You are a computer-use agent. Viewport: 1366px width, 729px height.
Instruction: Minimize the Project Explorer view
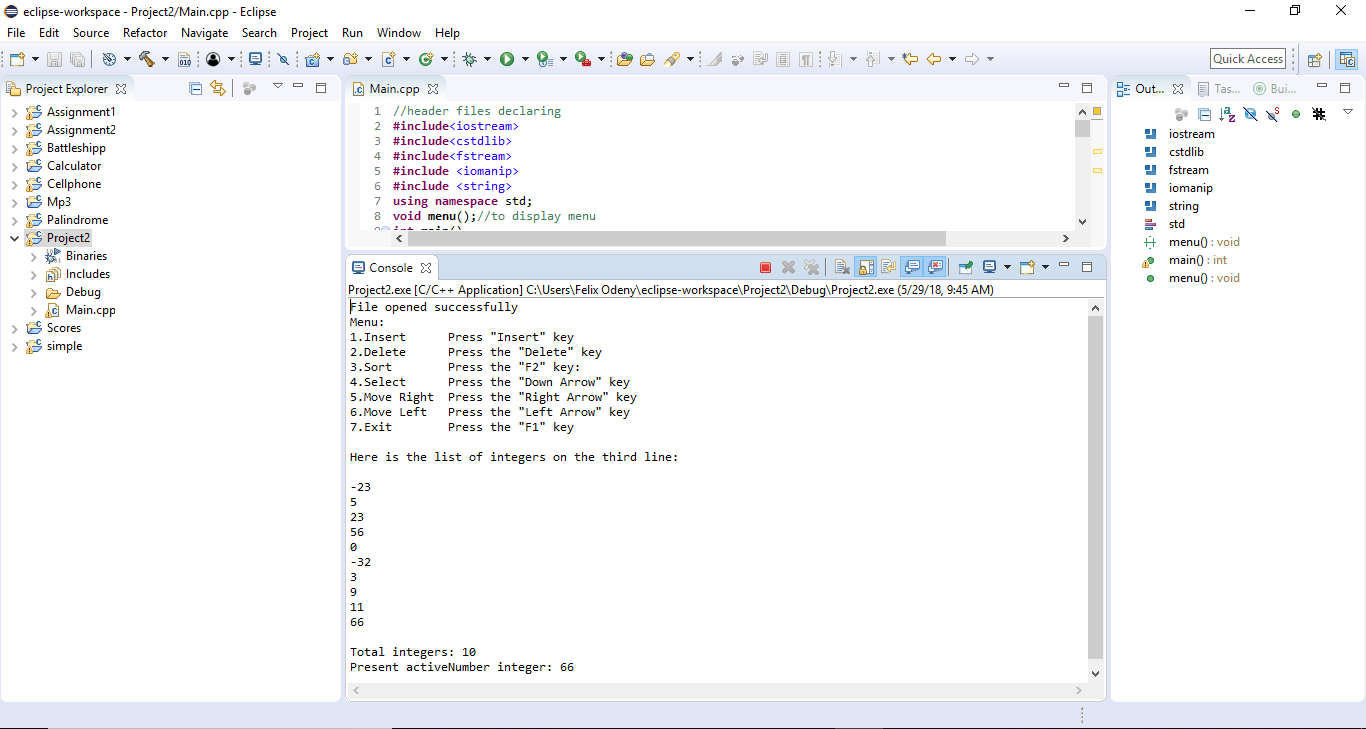tap(298, 87)
